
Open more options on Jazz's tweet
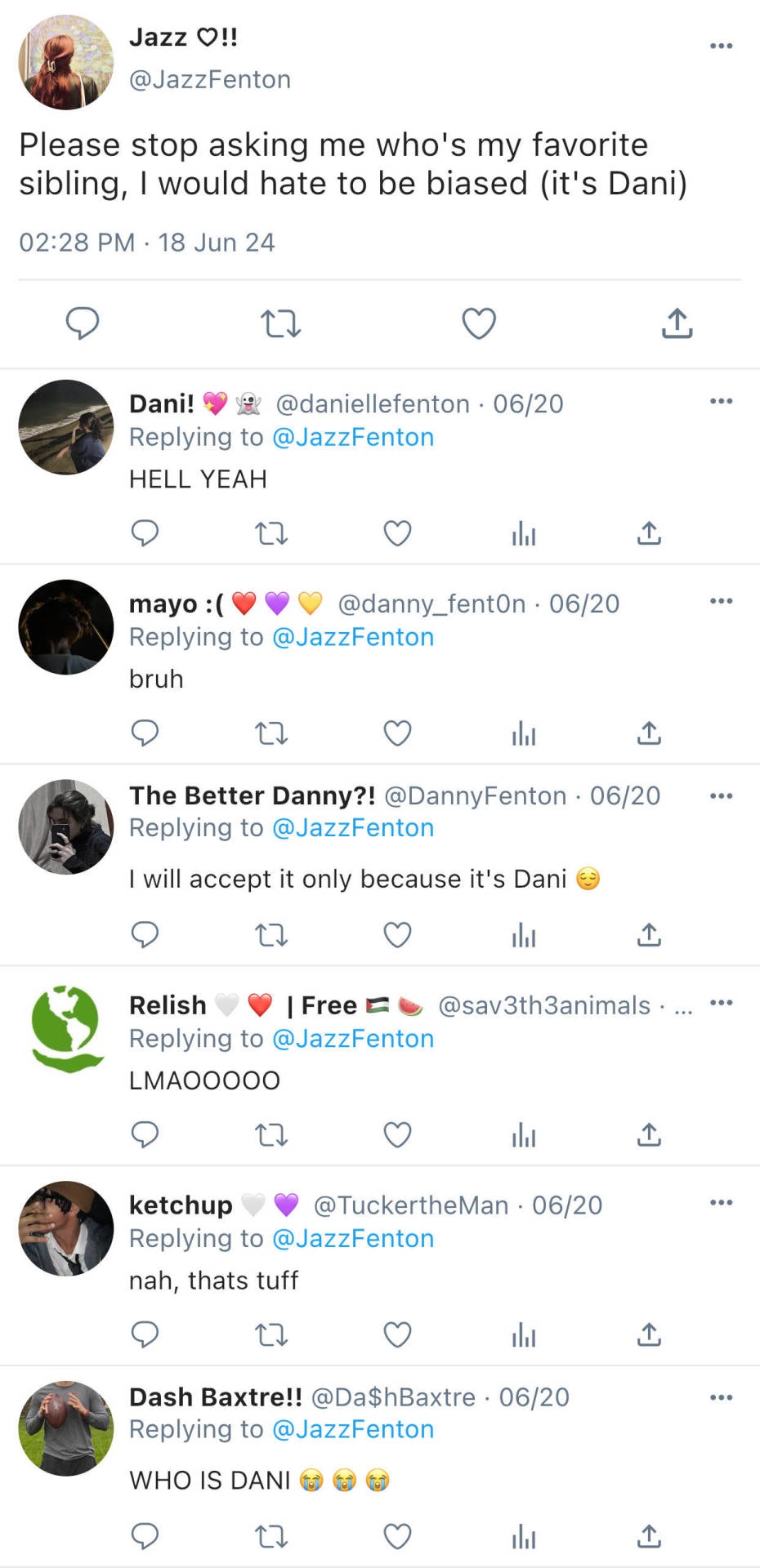721,46
